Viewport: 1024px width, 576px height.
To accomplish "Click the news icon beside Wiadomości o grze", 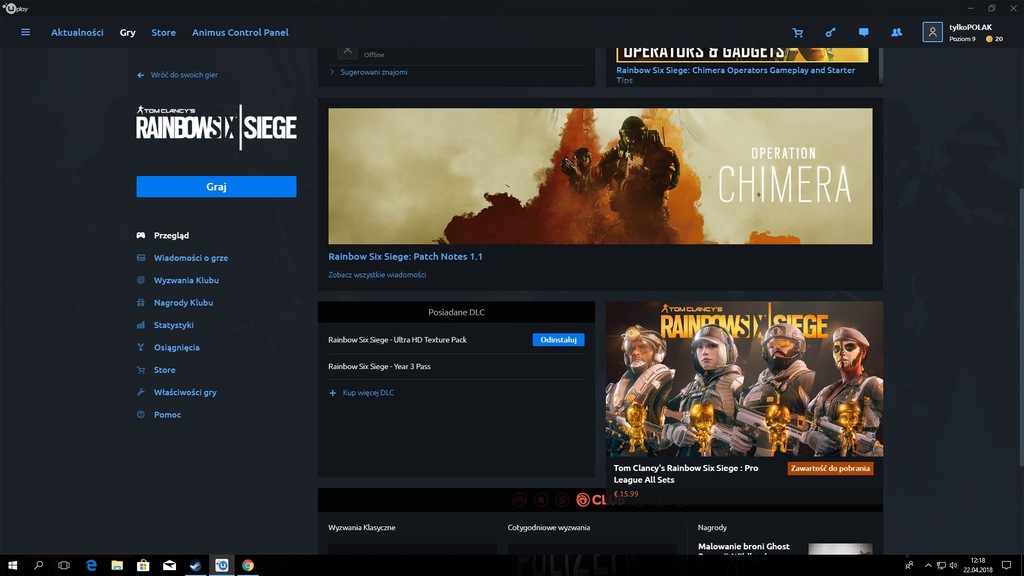I will pyautogui.click(x=140, y=258).
